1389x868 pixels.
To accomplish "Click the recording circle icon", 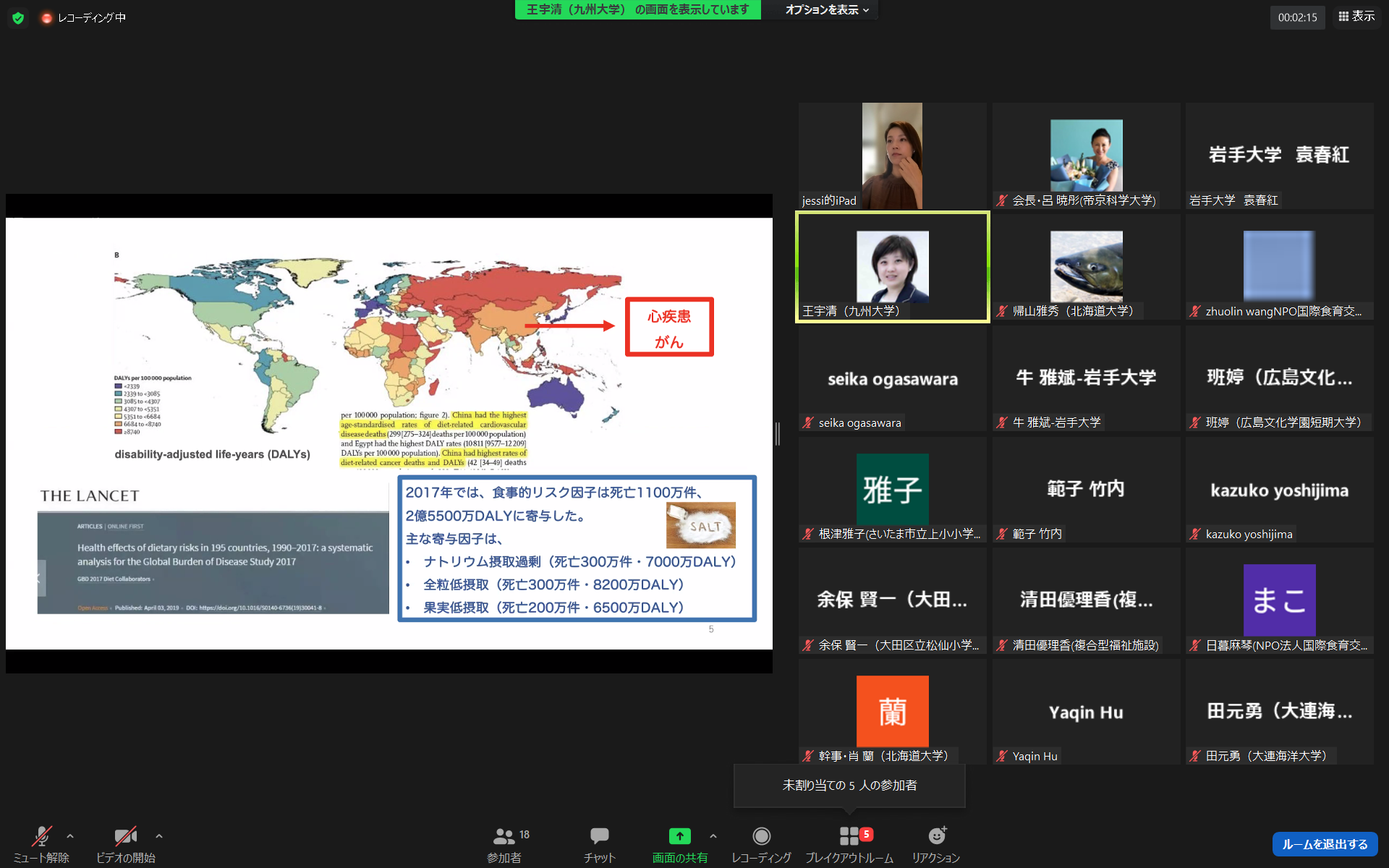I will [761, 836].
